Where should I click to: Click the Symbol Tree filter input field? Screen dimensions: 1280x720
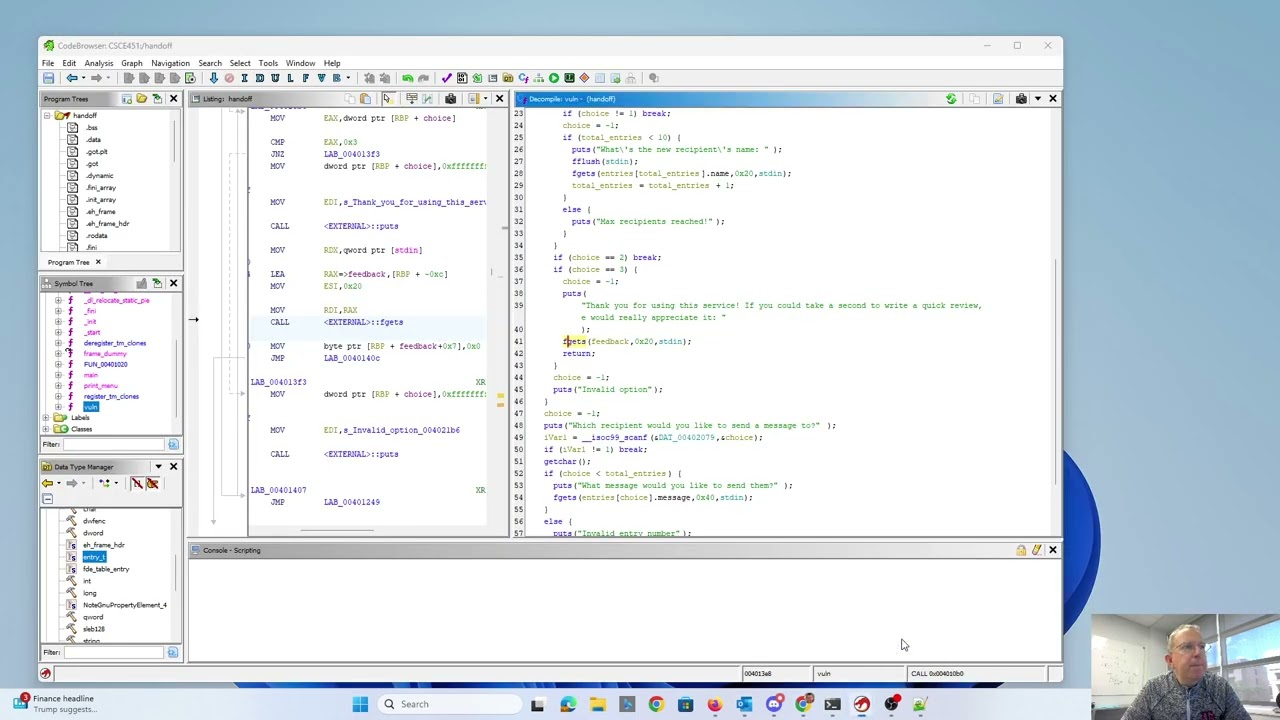[x=114, y=444]
